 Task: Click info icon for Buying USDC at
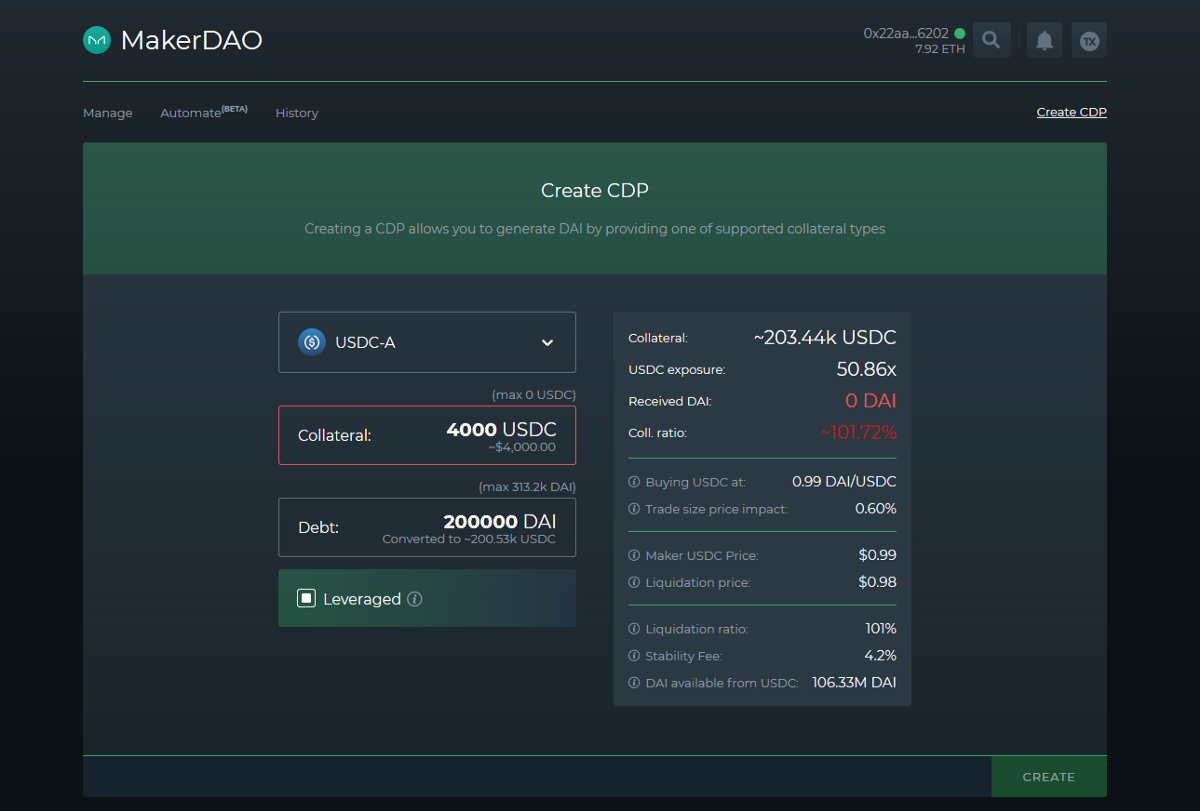[634, 482]
